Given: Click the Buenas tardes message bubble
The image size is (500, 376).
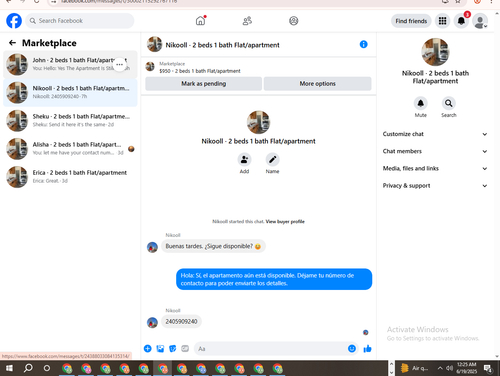Looking at the screenshot, I should click(213, 246).
